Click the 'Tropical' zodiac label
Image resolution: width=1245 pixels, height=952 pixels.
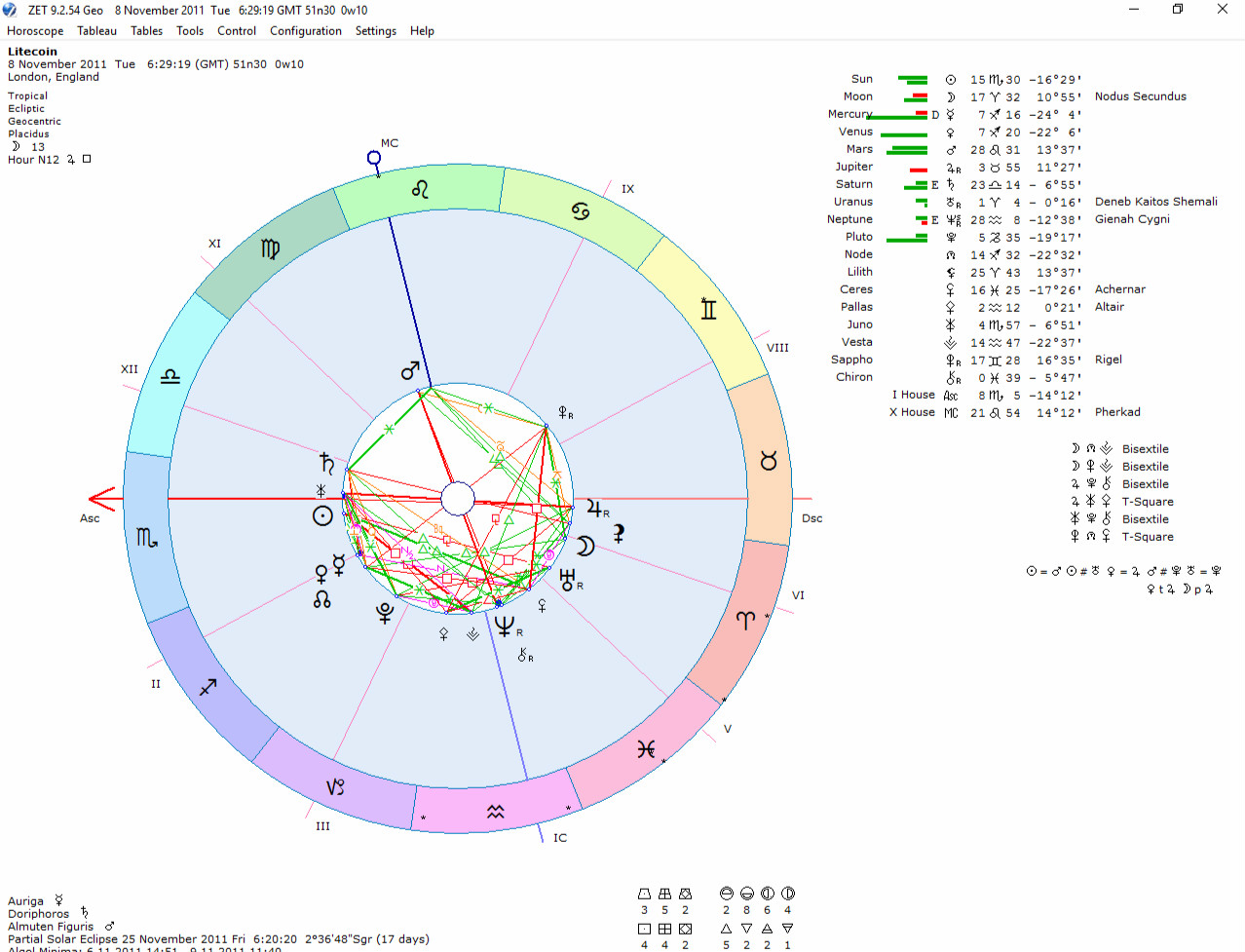click(x=27, y=96)
